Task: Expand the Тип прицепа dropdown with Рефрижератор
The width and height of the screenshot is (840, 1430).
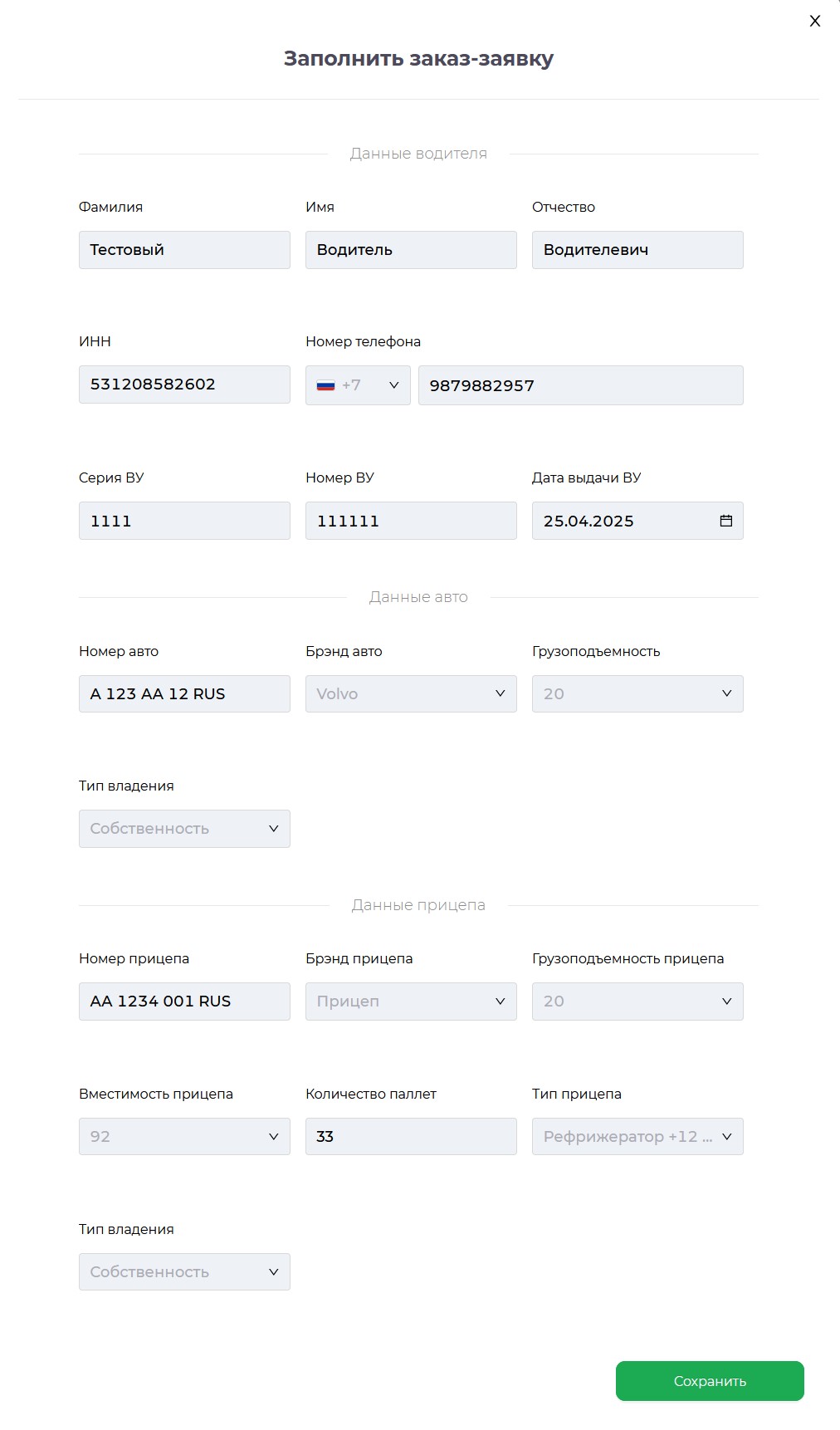Action: pos(637,1136)
